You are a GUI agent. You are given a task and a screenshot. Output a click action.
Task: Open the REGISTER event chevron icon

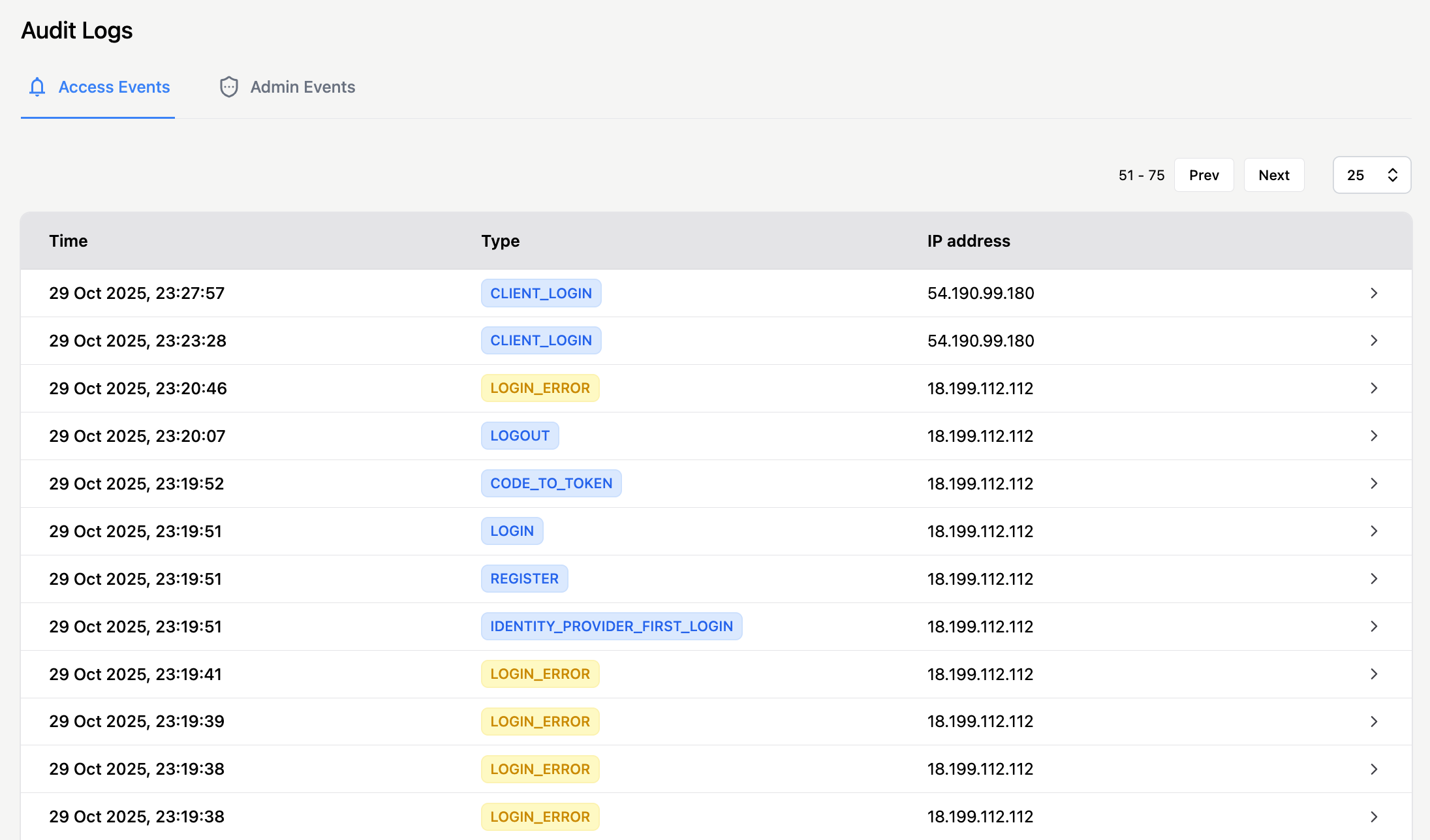tap(1373, 579)
